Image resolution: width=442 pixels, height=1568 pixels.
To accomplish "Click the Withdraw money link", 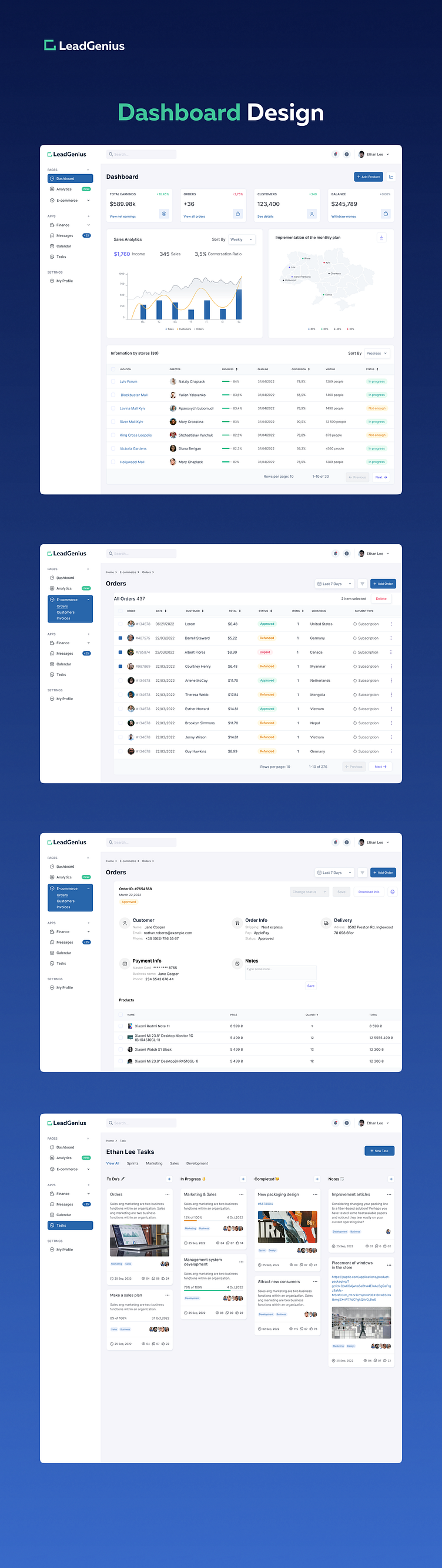I will pyautogui.click(x=343, y=216).
